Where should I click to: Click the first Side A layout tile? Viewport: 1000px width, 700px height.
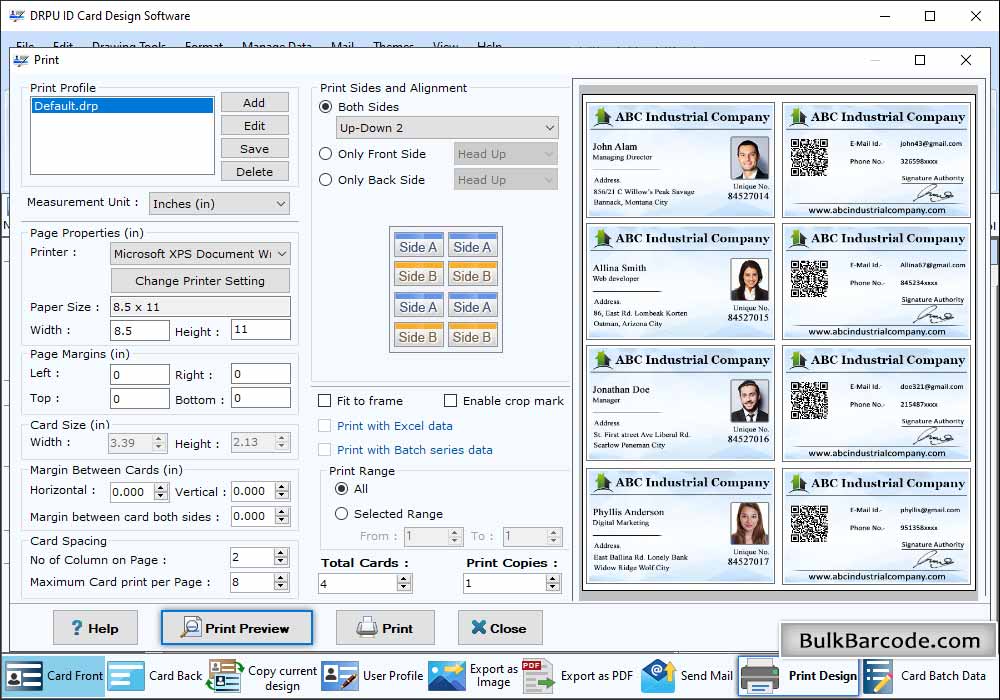tap(418, 246)
